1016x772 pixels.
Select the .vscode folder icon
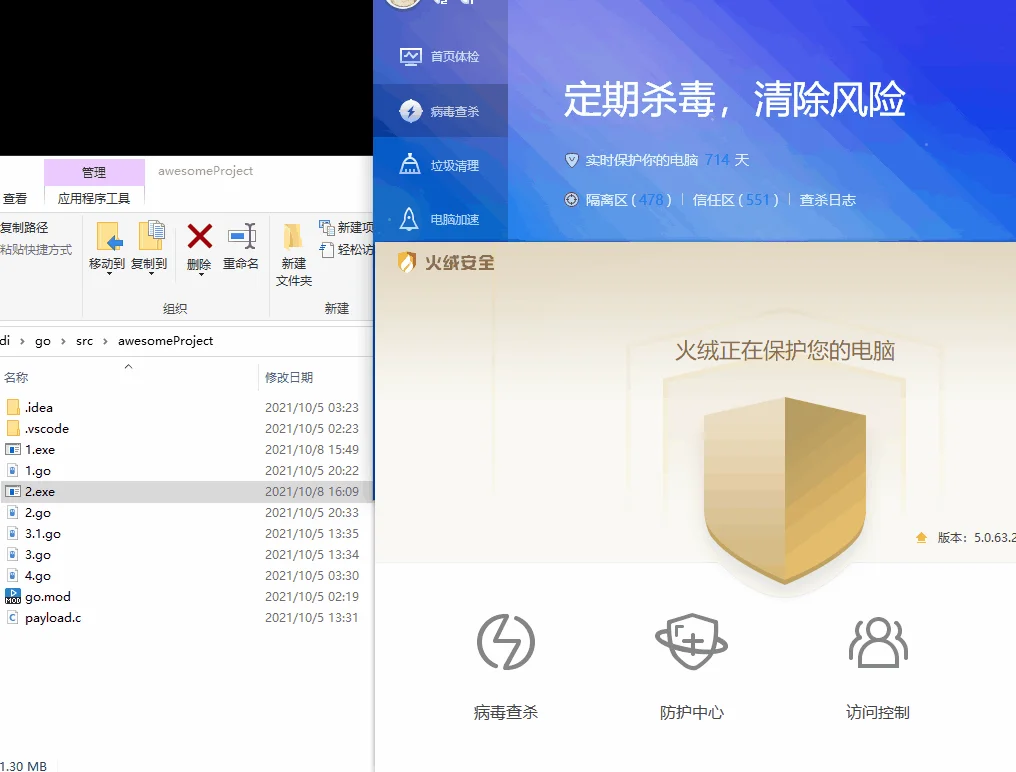[13, 428]
